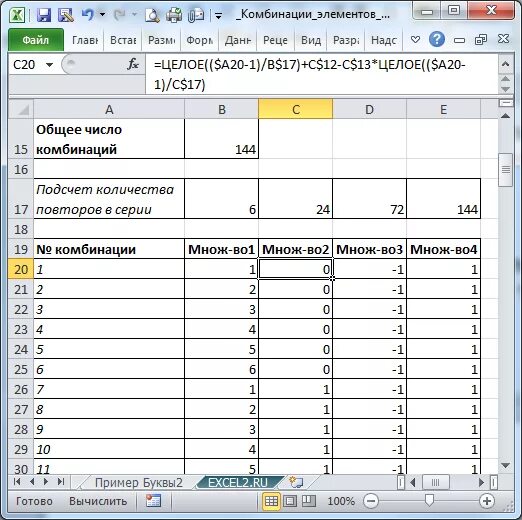The image size is (522, 520).
Task: Select row 17 header
Action: tap(21, 199)
